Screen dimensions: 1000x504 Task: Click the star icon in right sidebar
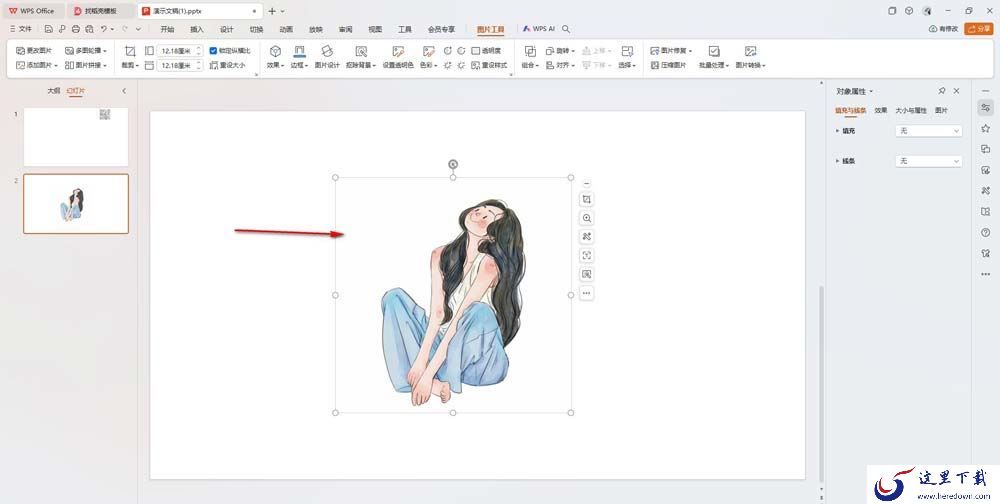click(x=985, y=128)
